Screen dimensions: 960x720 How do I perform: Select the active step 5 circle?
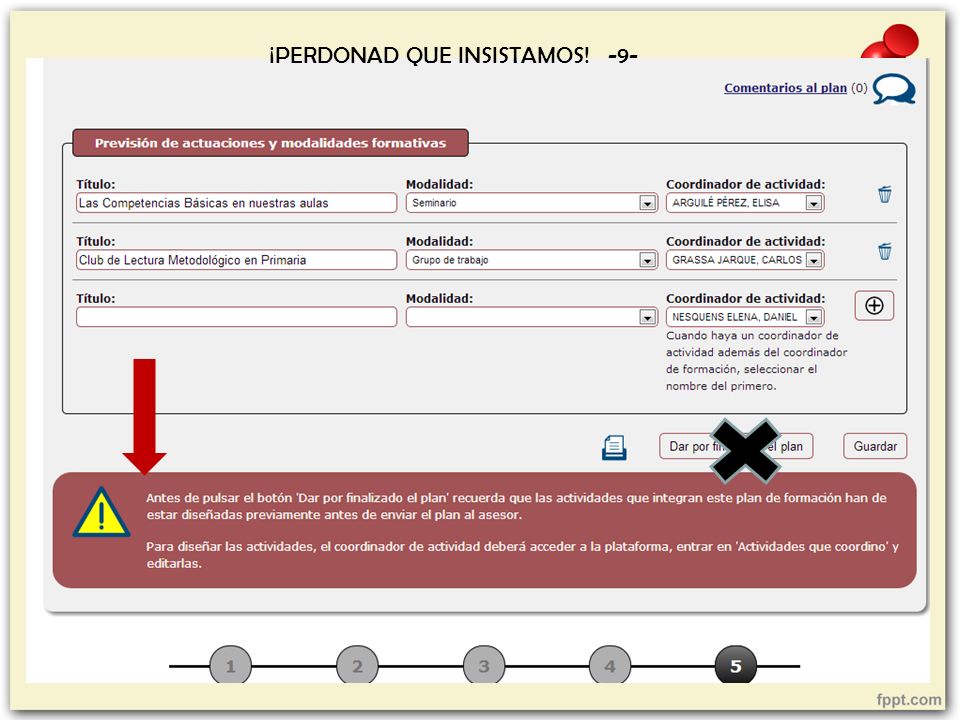tap(736, 666)
